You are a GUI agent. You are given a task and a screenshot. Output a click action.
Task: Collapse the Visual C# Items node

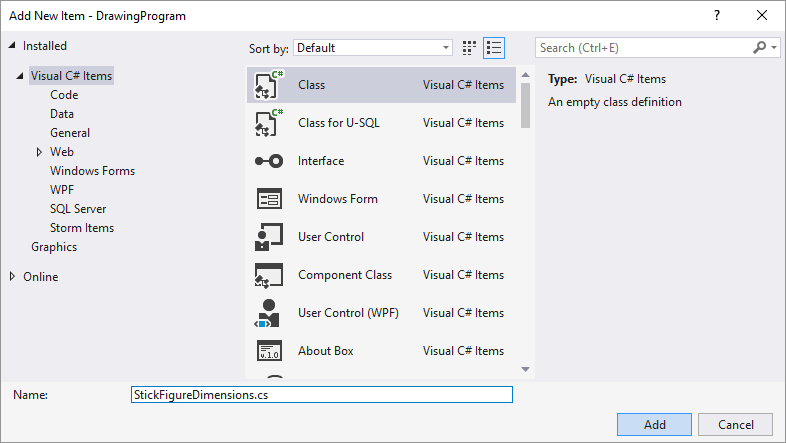tap(20, 77)
